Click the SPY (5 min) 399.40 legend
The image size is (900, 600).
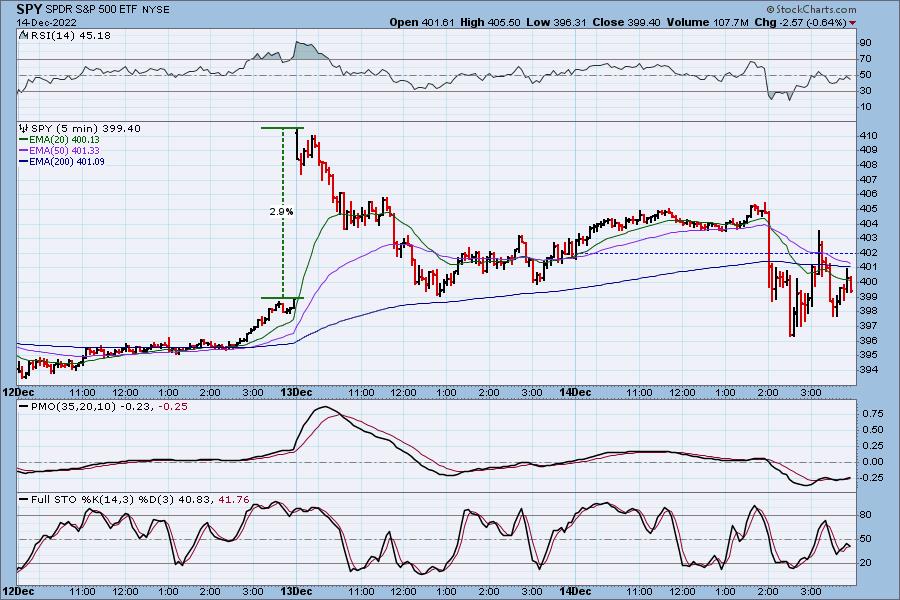(x=86, y=129)
